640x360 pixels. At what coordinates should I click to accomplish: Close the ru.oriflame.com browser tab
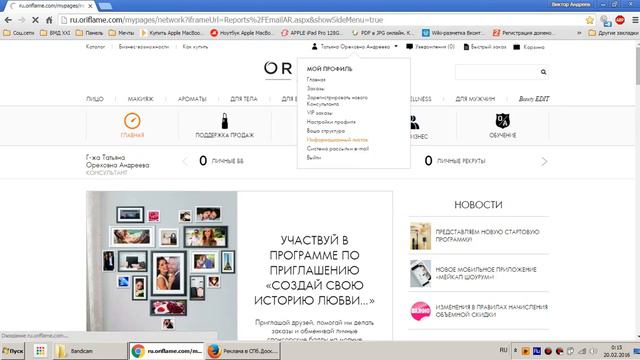[x=90, y=6]
